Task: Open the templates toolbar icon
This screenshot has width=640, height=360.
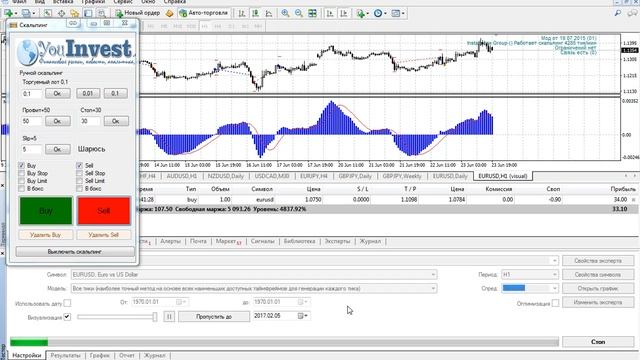Action: tap(396, 13)
